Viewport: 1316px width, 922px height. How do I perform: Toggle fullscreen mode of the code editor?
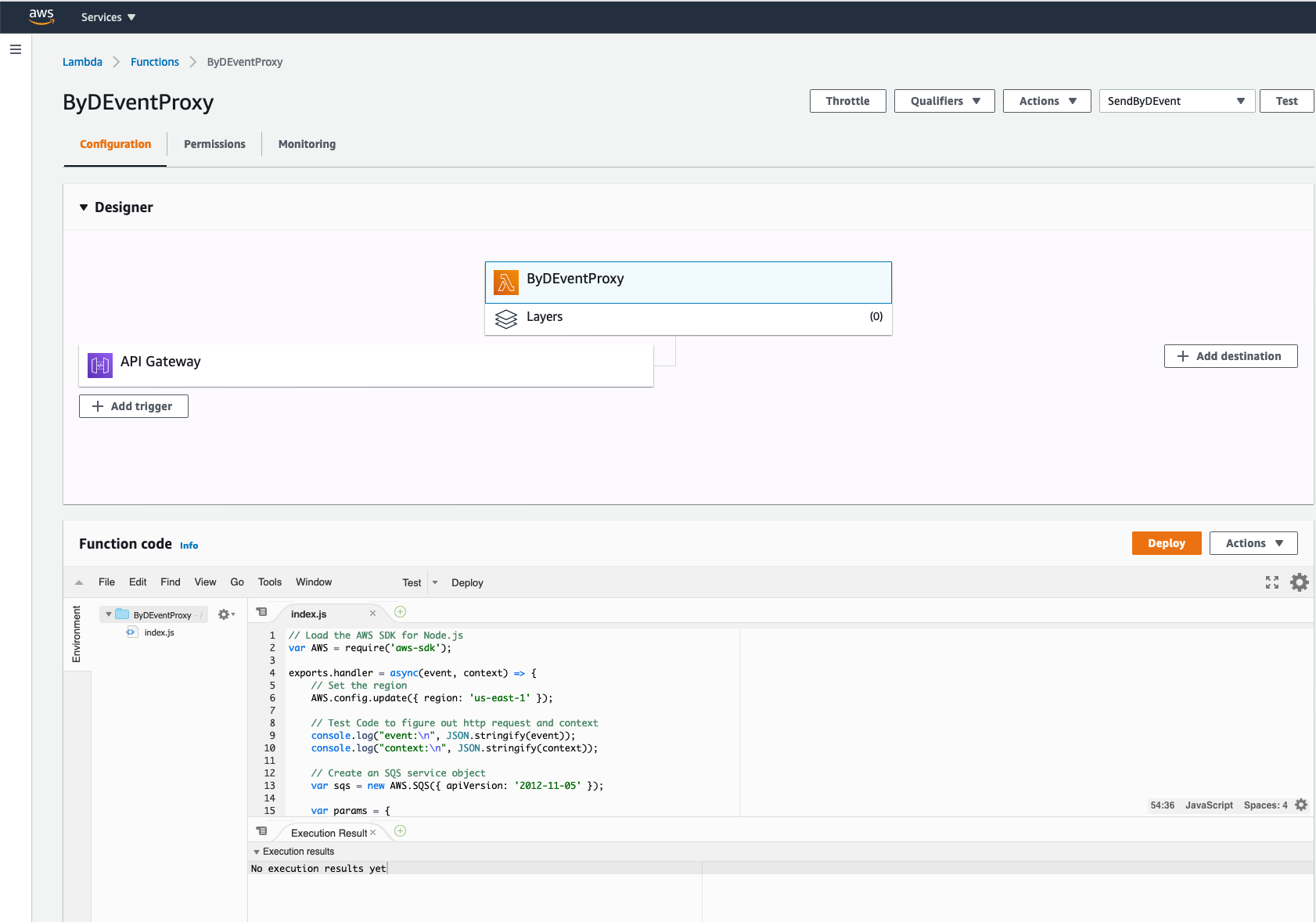pos(1272,582)
